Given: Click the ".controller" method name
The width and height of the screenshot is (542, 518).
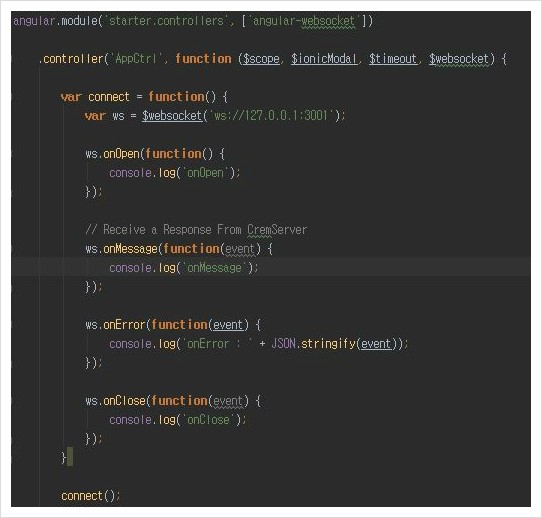Looking at the screenshot, I should (x=71, y=59).
